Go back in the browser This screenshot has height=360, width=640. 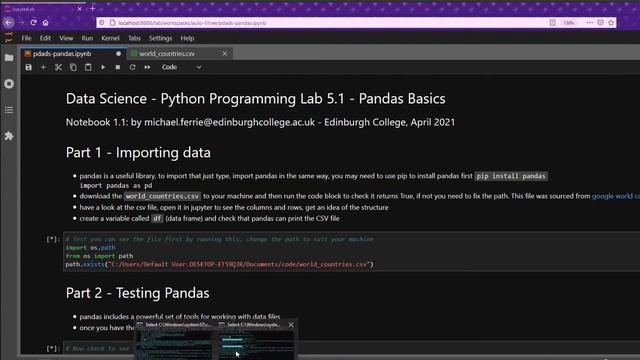point(9,22)
